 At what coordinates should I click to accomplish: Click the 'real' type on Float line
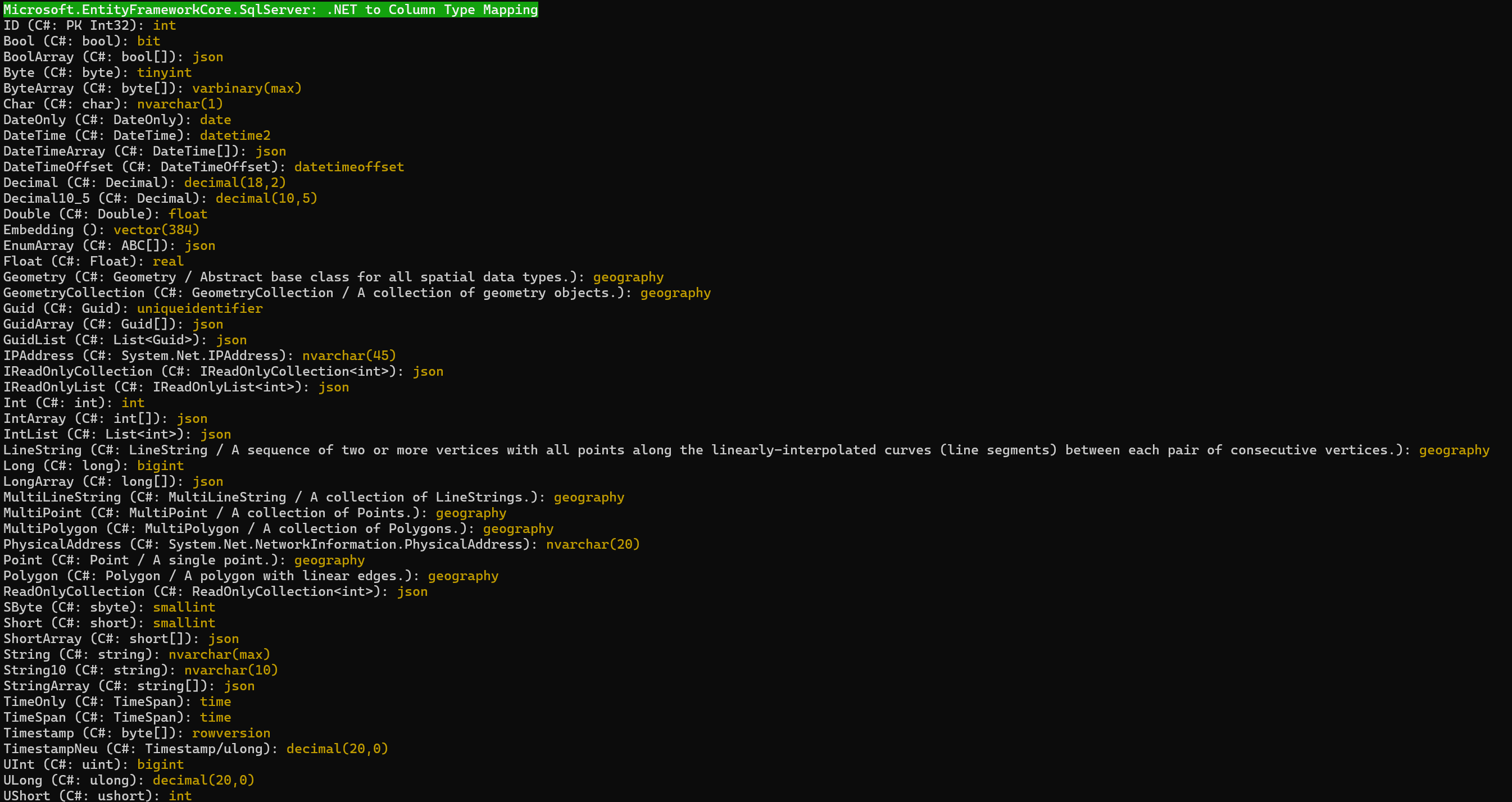tap(168, 261)
